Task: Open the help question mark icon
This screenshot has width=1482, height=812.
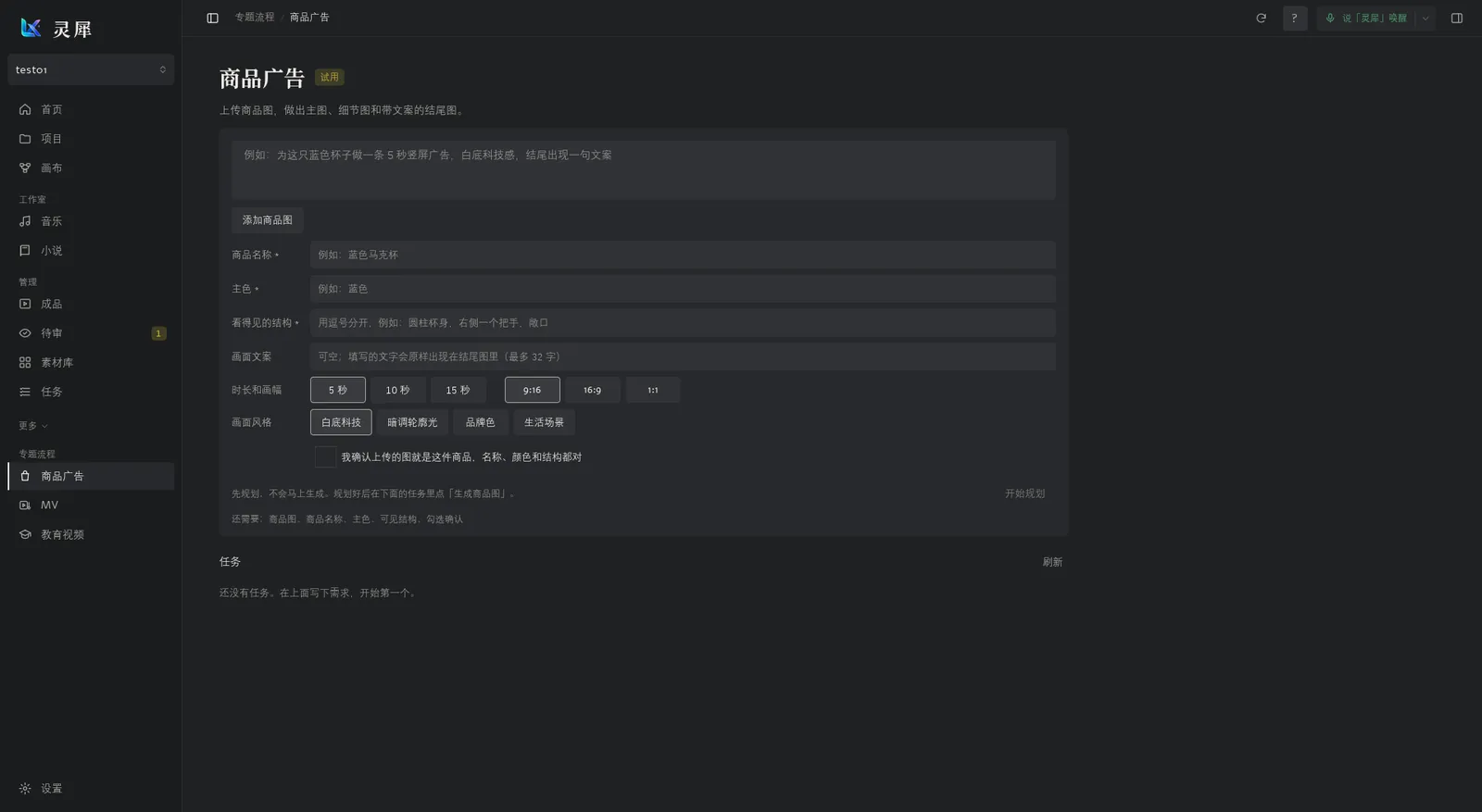Action: pyautogui.click(x=1295, y=18)
